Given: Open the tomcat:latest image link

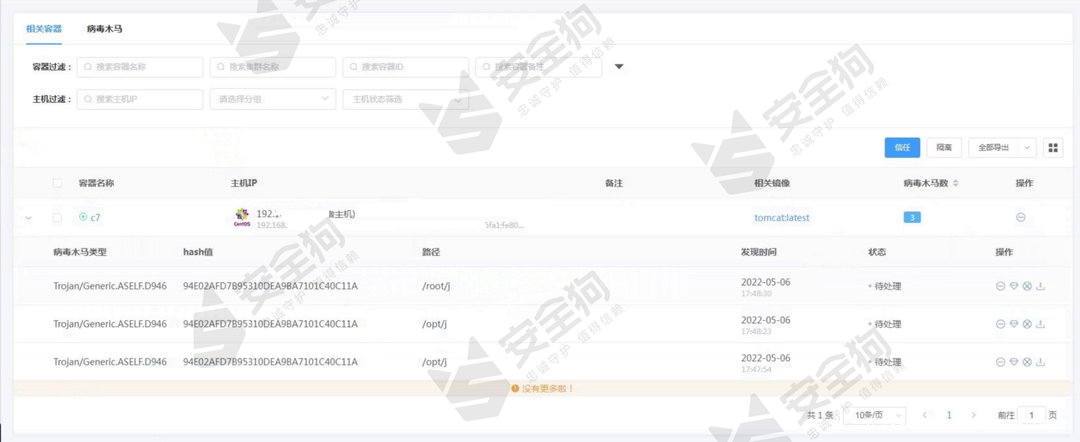Looking at the screenshot, I should [x=781, y=217].
